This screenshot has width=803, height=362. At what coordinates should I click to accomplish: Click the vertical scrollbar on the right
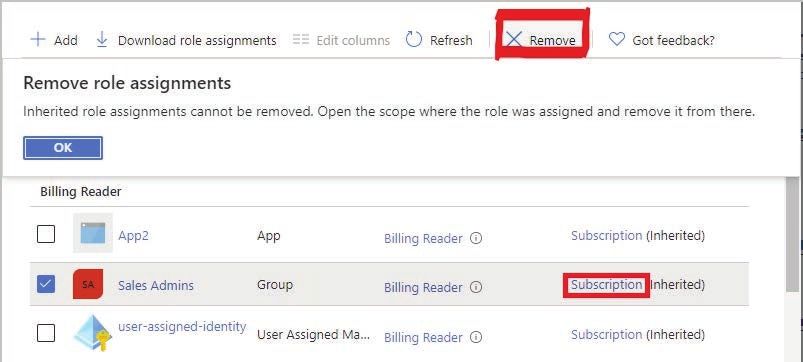coord(792,236)
